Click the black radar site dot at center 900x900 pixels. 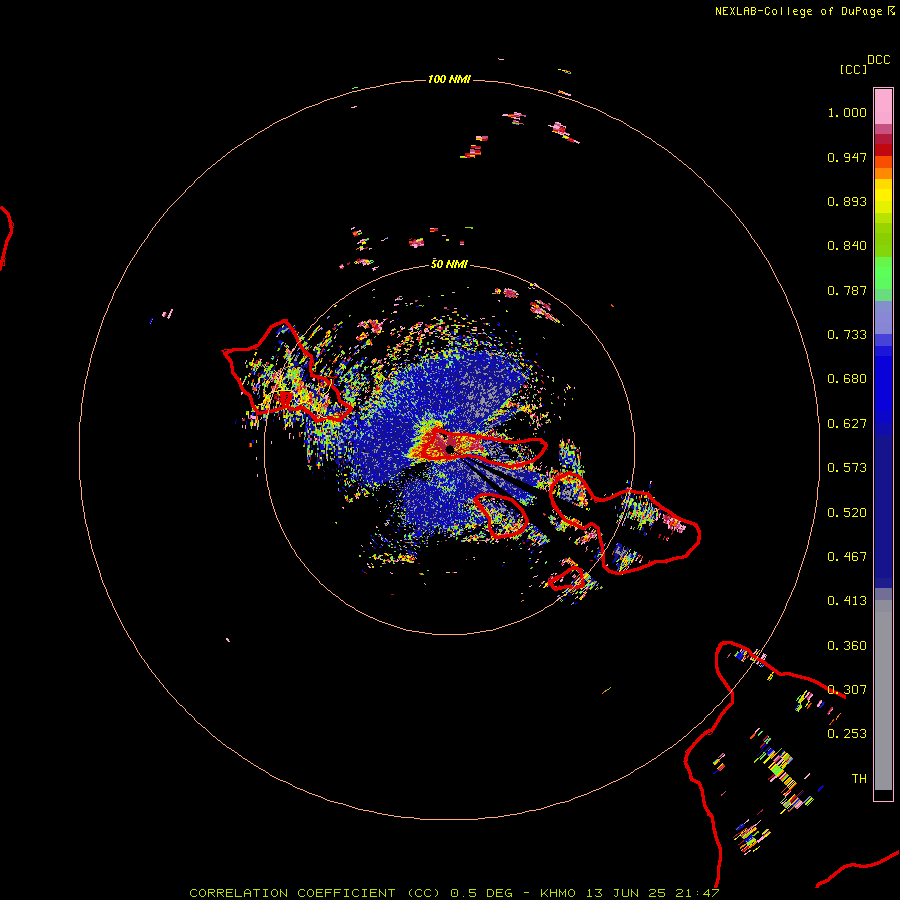point(450,449)
